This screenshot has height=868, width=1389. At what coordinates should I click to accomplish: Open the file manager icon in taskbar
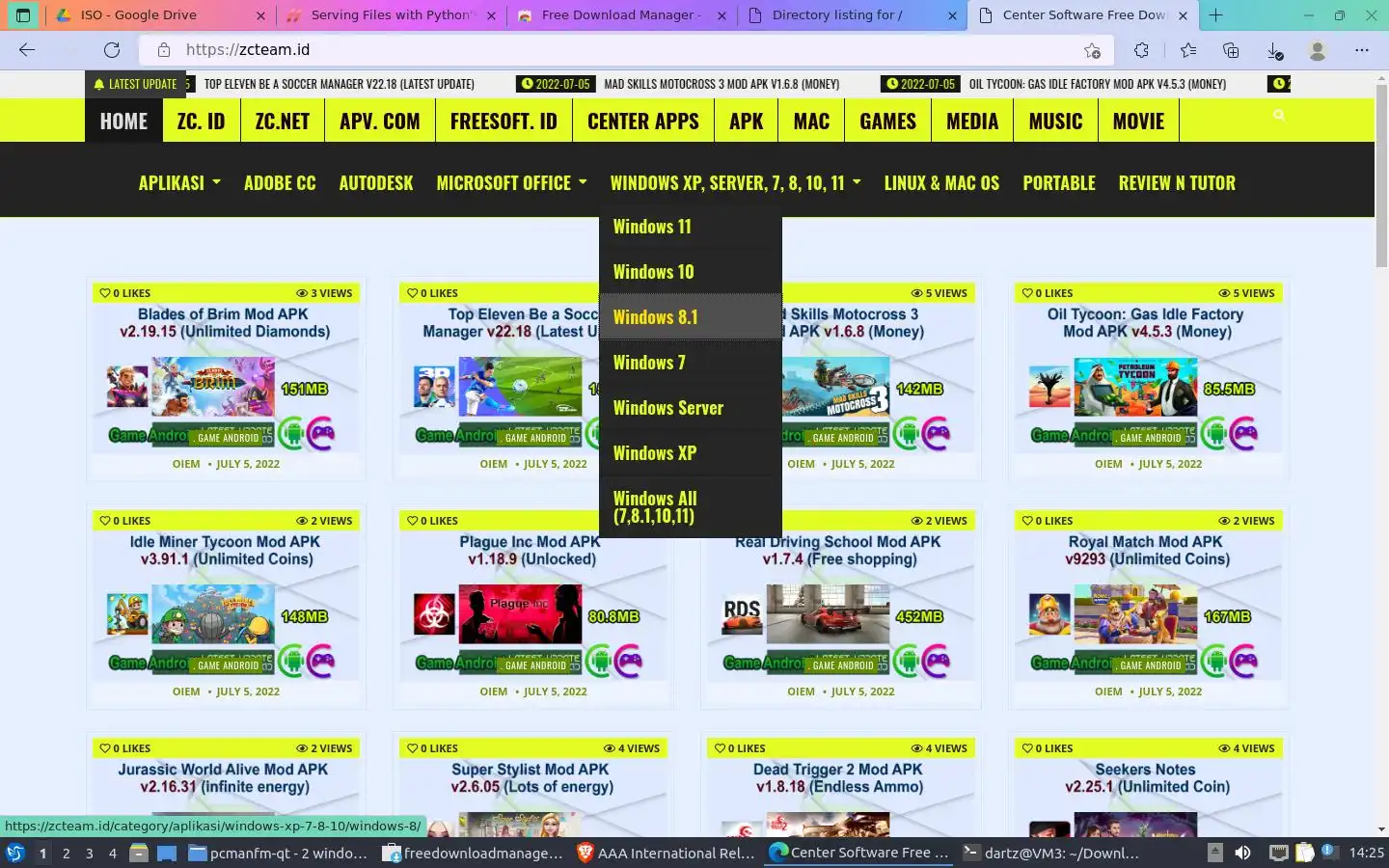tap(139, 853)
